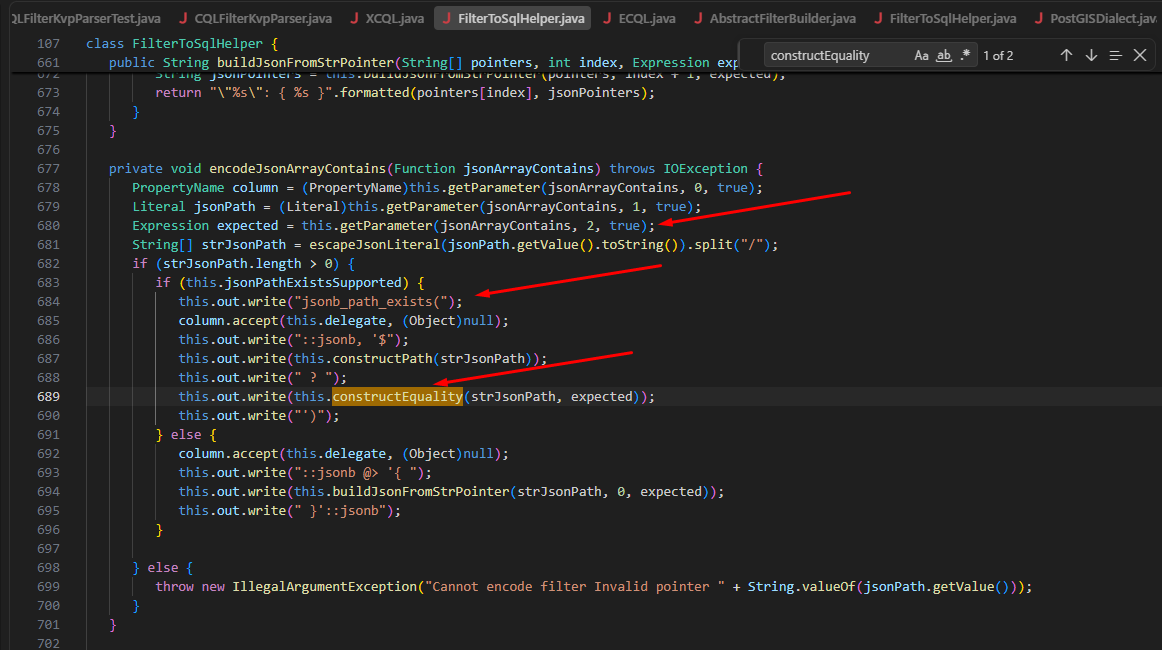Click Java icon of PostGISDialect.java tab
Viewport: 1162px width, 650px height.
pos(1038,19)
